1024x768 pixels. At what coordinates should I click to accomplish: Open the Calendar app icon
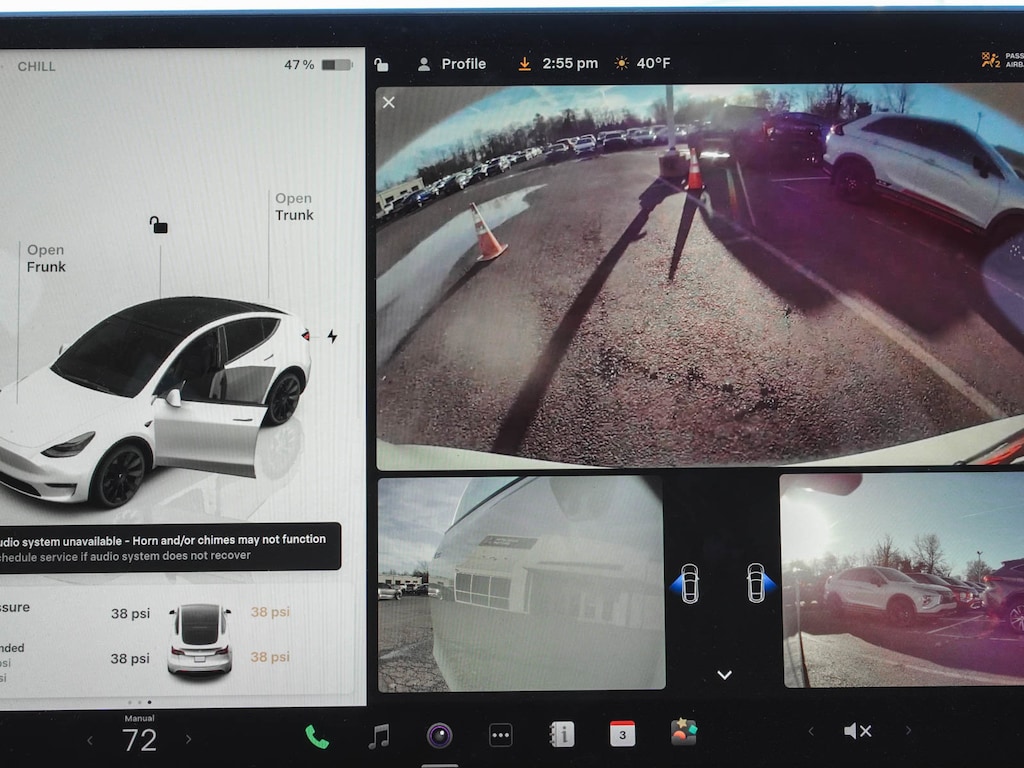(622, 734)
